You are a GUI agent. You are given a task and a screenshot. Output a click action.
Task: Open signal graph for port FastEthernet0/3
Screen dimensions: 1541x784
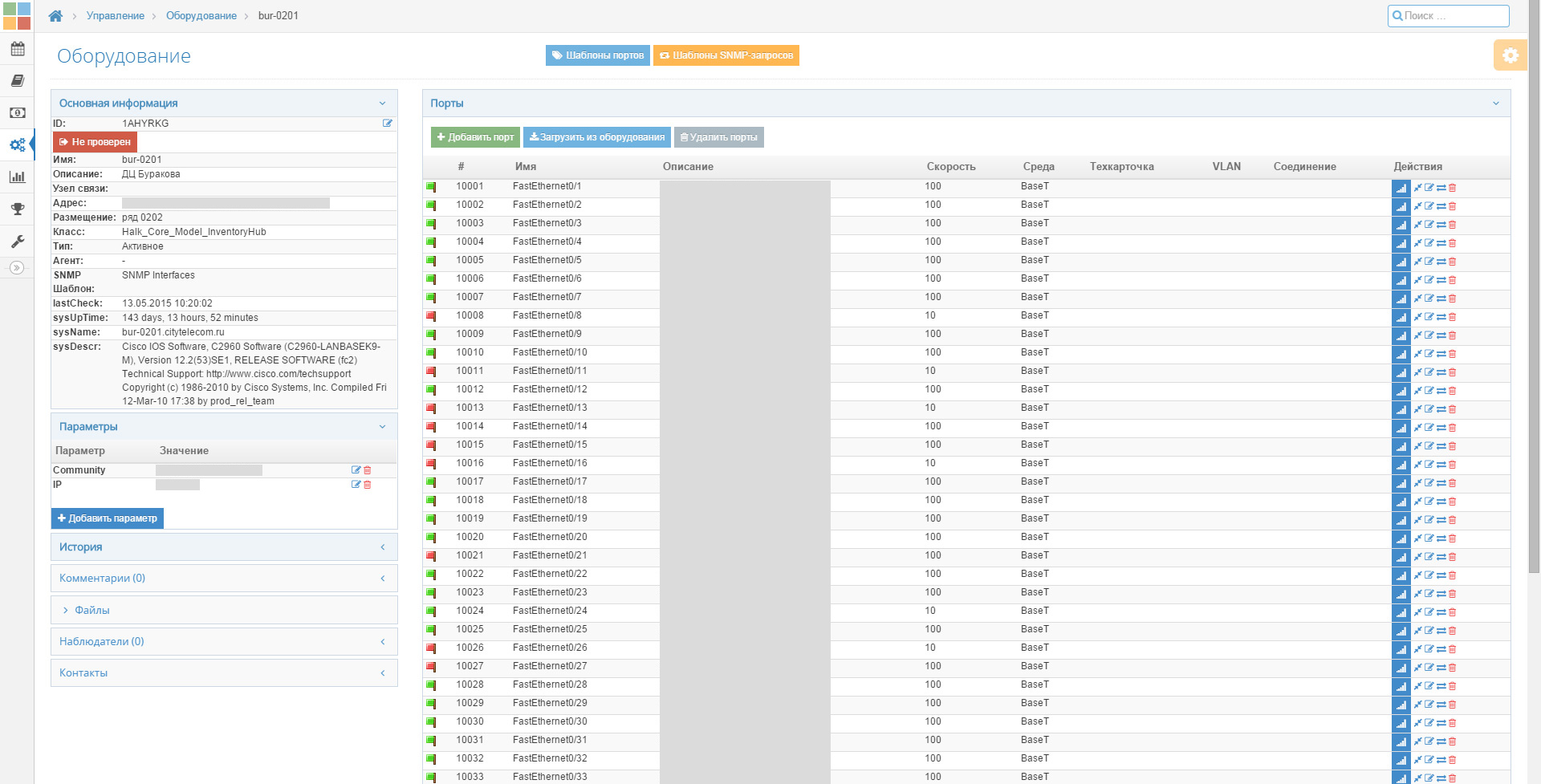click(1401, 225)
